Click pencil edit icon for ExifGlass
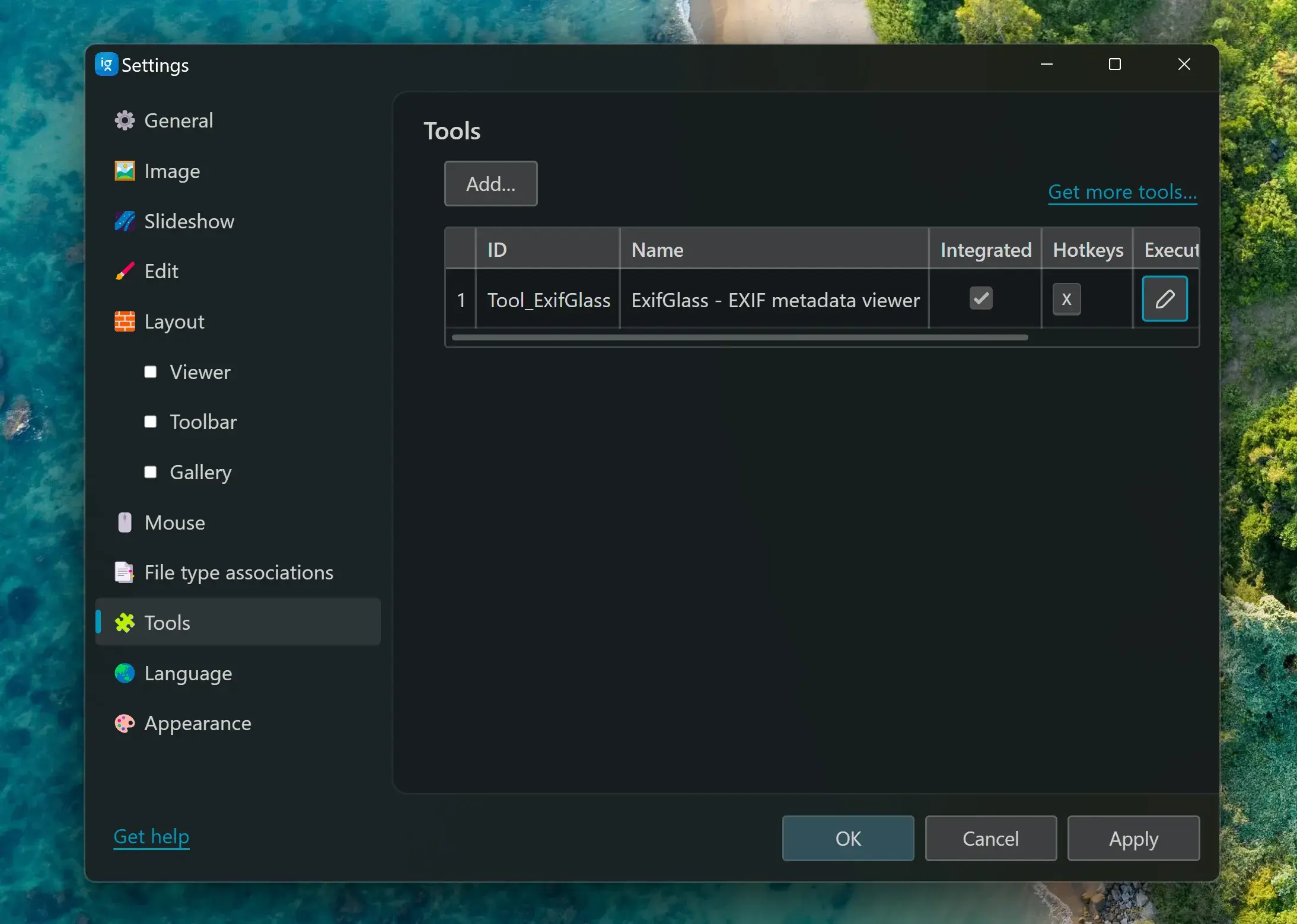Image resolution: width=1297 pixels, height=924 pixels. (x=1164, y=299)
